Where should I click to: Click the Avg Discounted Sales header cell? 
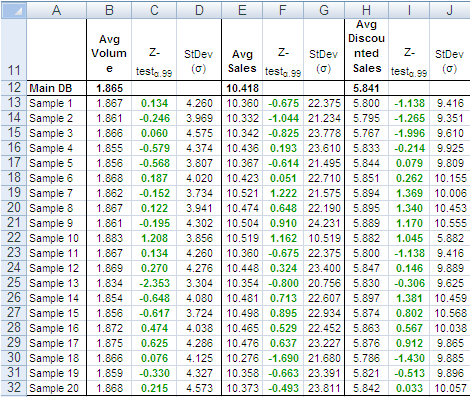coord(366,49)
